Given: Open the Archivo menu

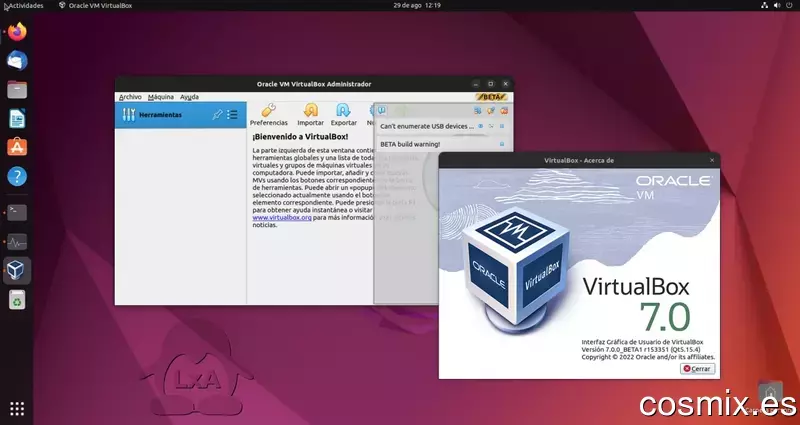Looking at the screenshot, I should (130, 97).
